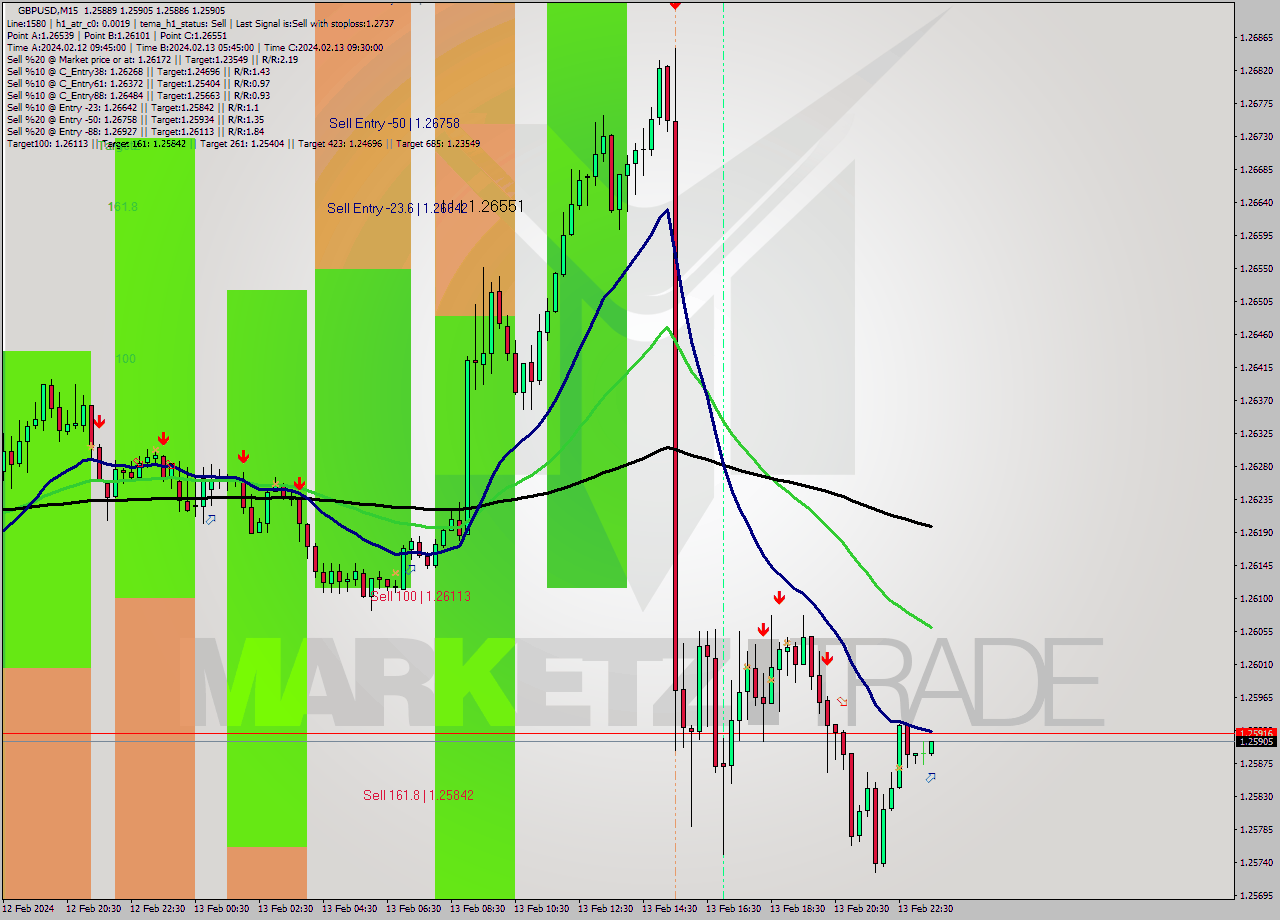The width and height of the screenshot is (1280, 920).
Task: Click the 'Target 423: 1.24696' text
Action: click(340, 143)
